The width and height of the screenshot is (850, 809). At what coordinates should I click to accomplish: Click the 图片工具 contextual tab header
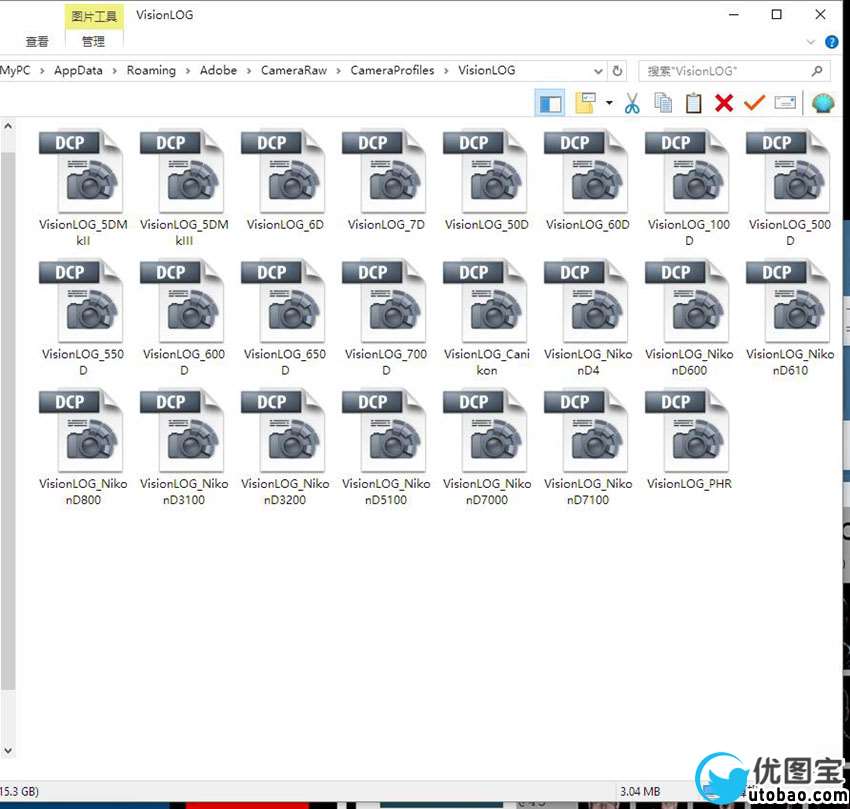coord(94,16)
